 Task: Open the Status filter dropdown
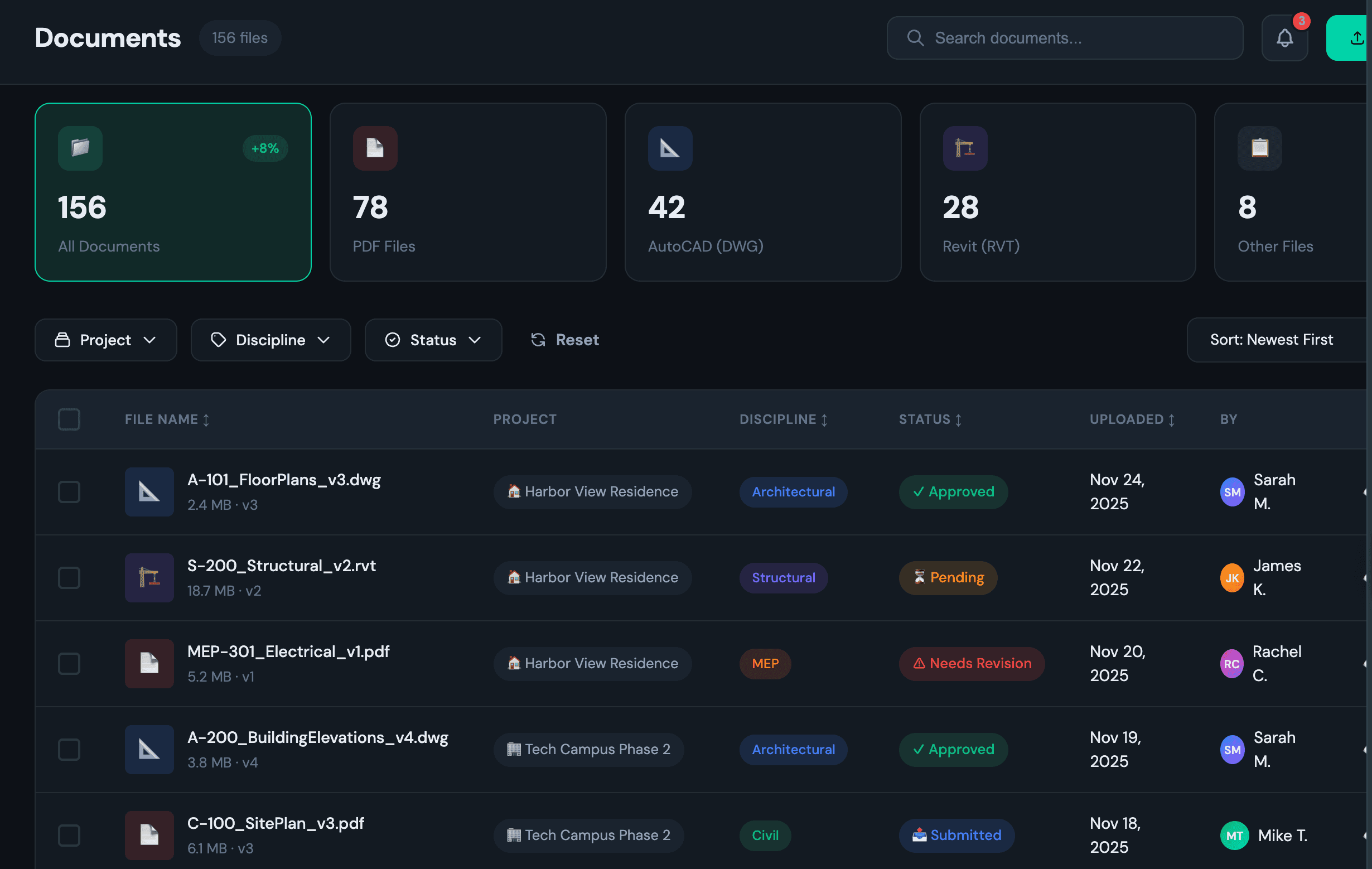click(433, 340)
